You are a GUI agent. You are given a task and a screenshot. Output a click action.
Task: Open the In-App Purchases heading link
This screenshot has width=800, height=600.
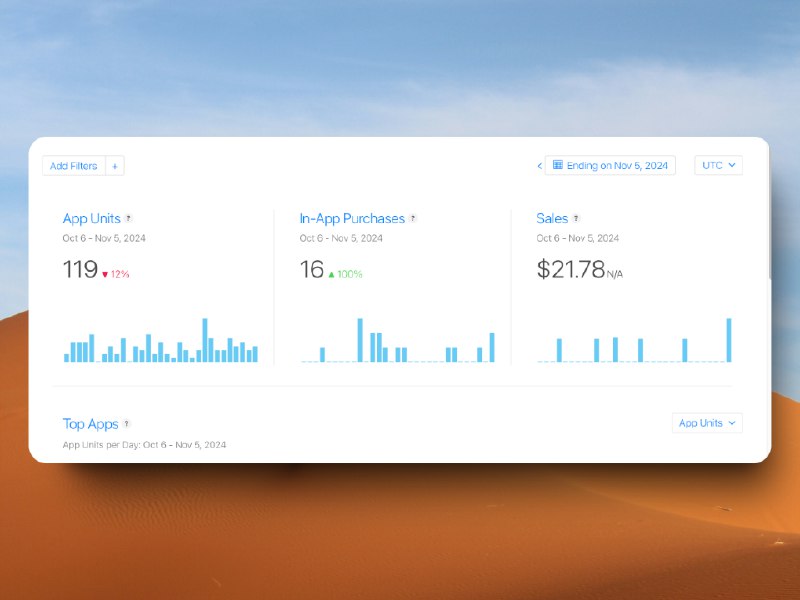tap(352, 218)
